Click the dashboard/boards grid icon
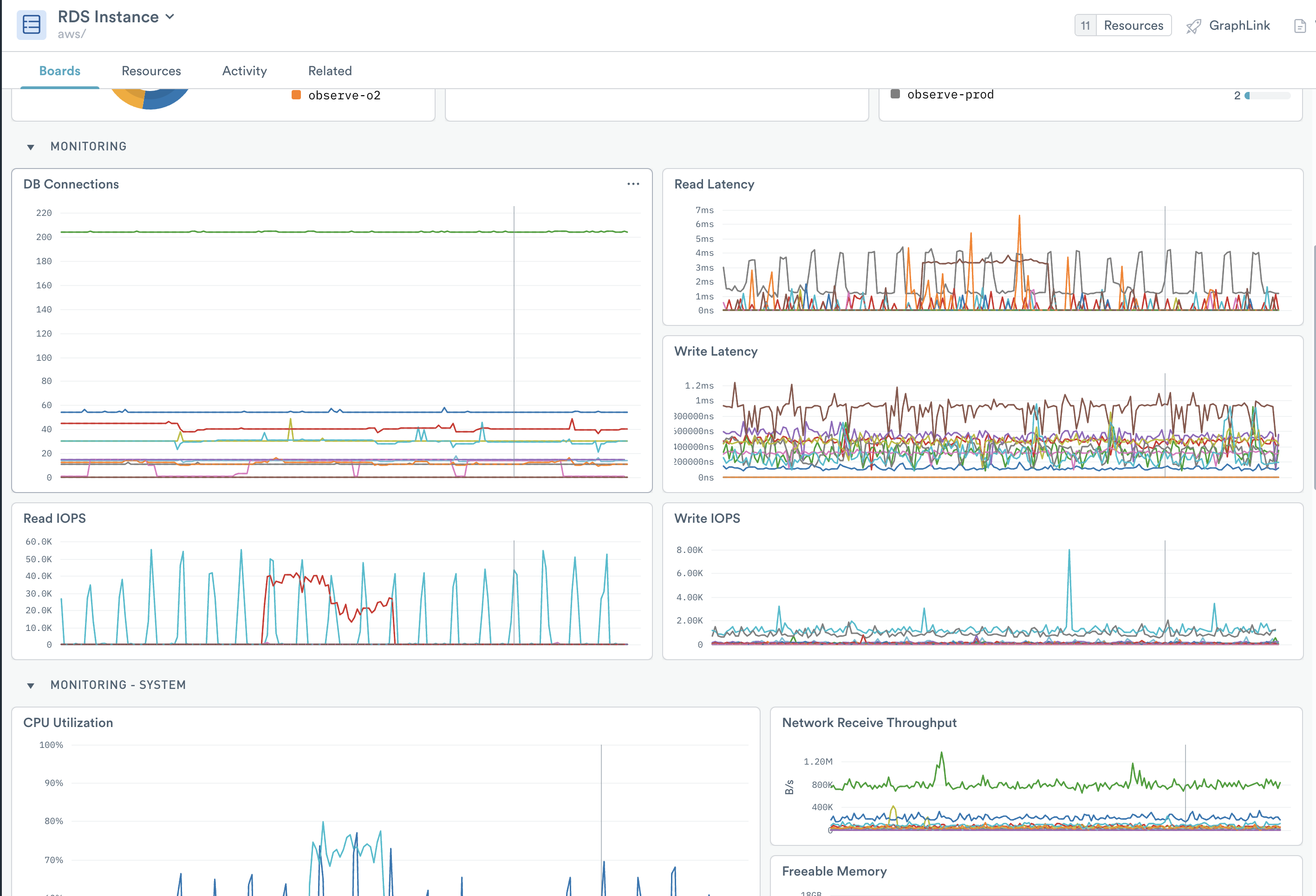Screen dimensions: 1316x896 point(30,19)
